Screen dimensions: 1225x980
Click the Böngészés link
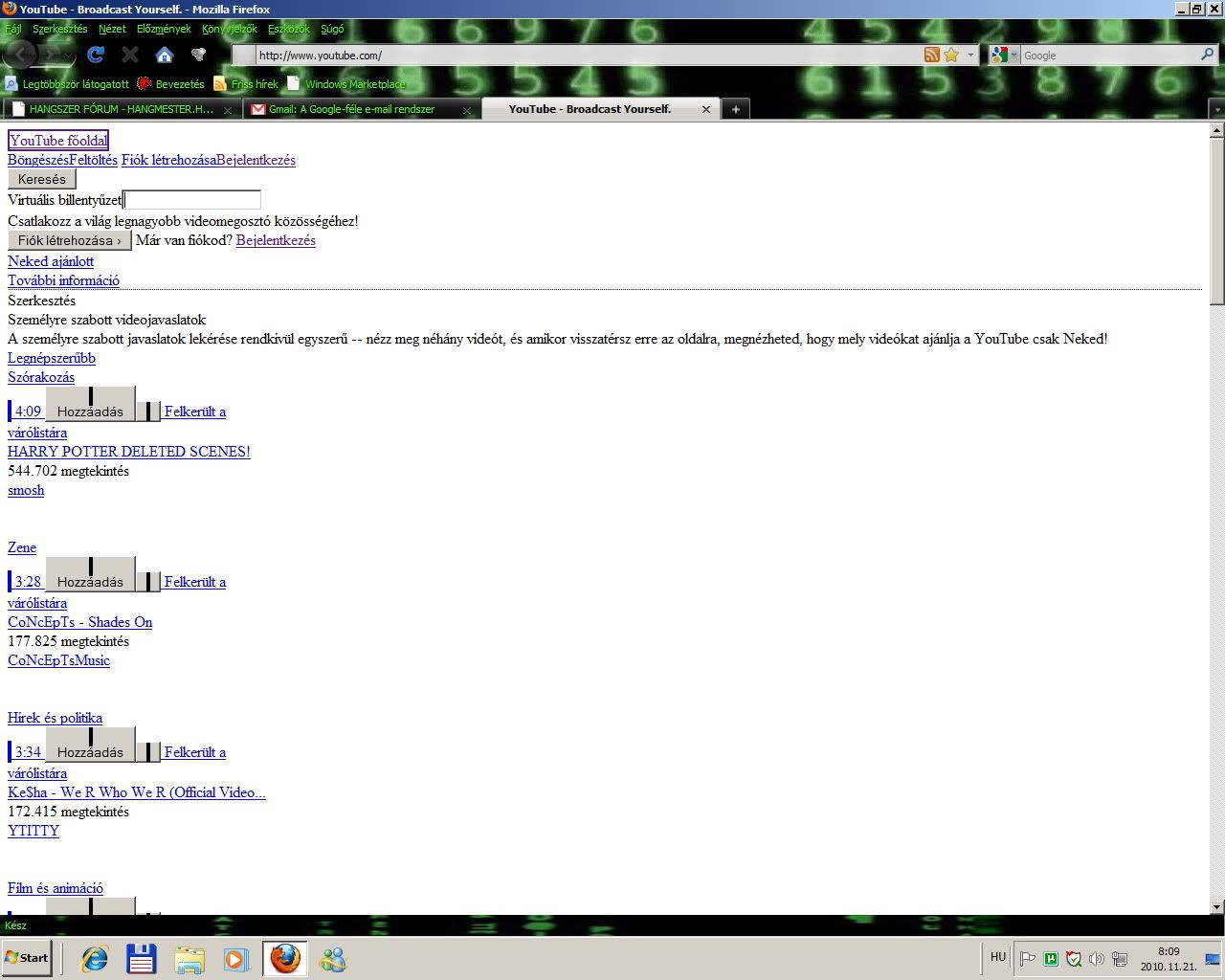pos(38,160)
